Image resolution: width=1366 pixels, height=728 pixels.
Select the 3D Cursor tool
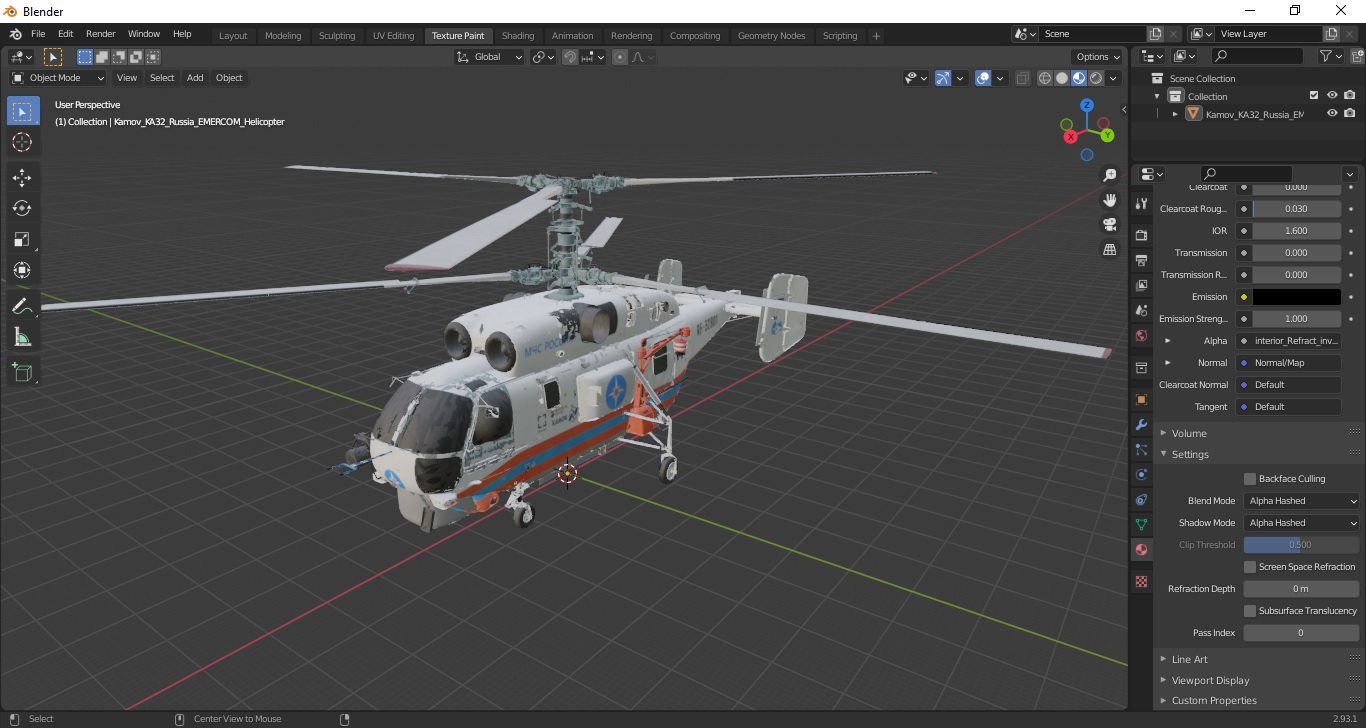tap(22, 142)
